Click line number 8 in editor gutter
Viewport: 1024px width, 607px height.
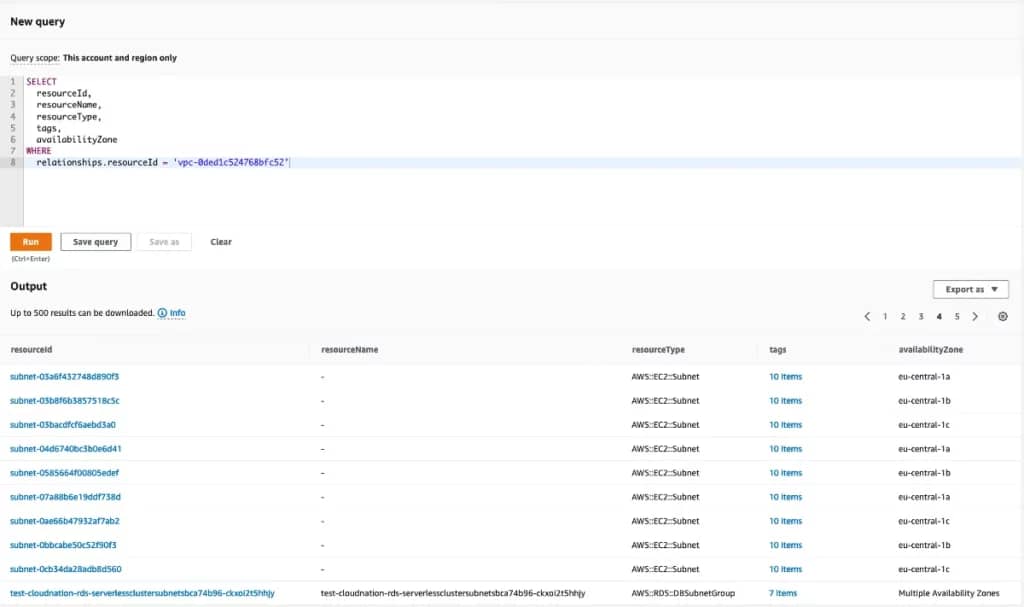click(12, 163)
